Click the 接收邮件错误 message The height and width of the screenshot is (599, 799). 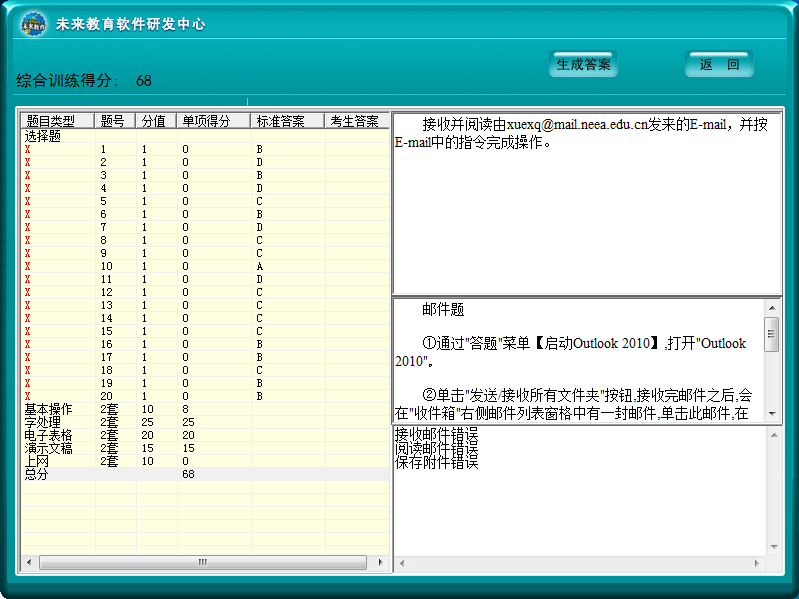point(437,434)
